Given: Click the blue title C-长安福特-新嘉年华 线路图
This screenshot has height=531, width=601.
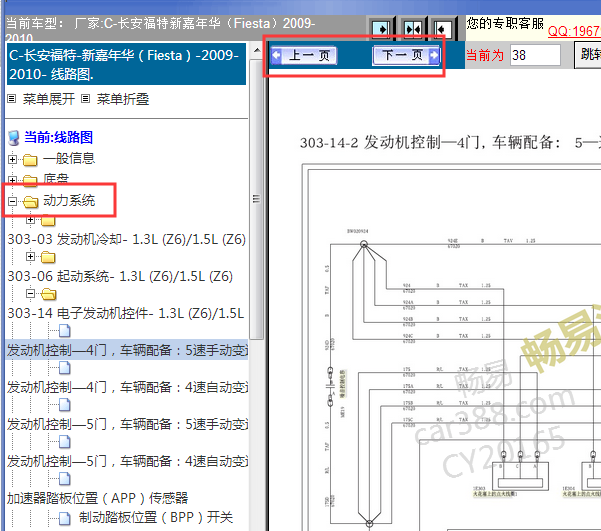Looking at the screenshot, I should click(126, 64).
